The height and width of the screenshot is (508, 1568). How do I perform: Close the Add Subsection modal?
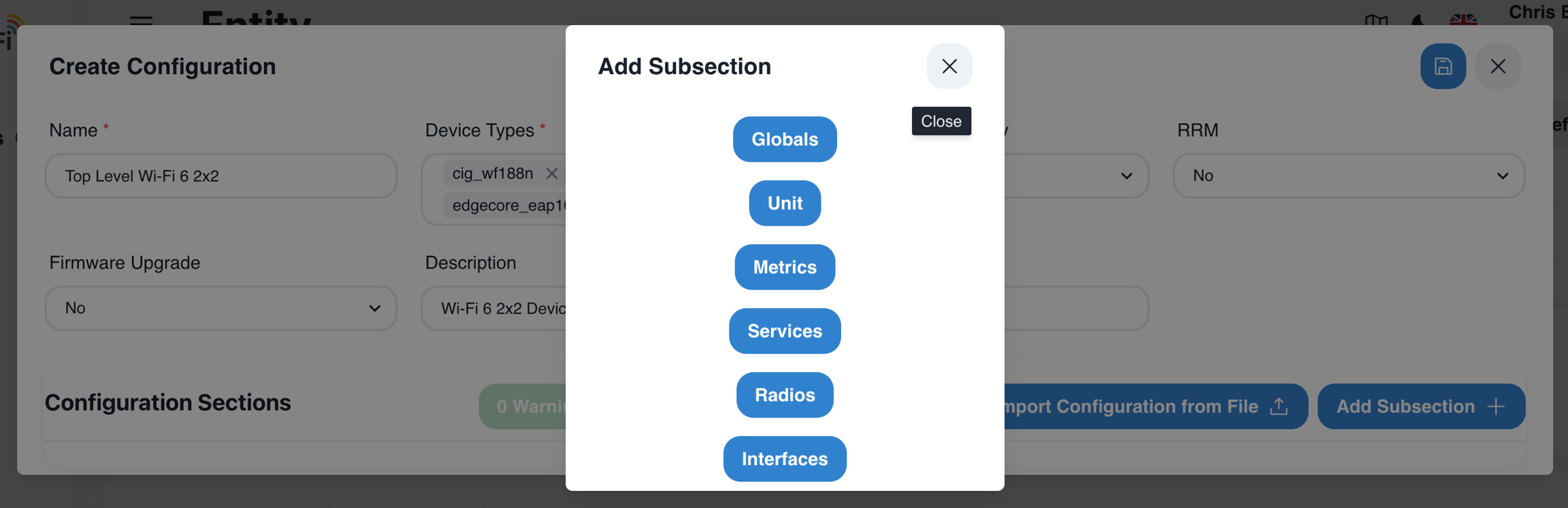click(x=949, y=66)
